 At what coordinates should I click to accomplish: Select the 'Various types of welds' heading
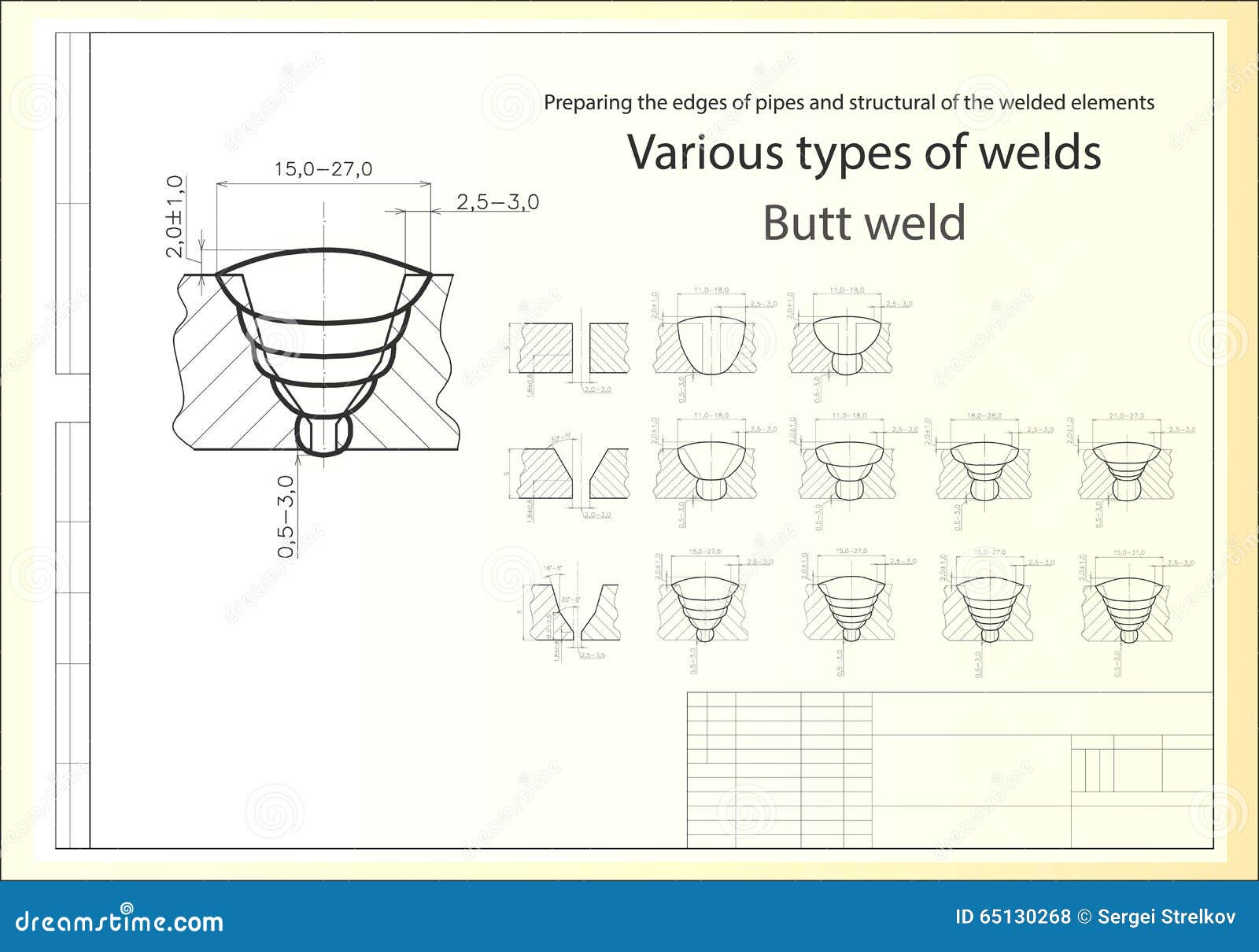[x=866, y=155]
